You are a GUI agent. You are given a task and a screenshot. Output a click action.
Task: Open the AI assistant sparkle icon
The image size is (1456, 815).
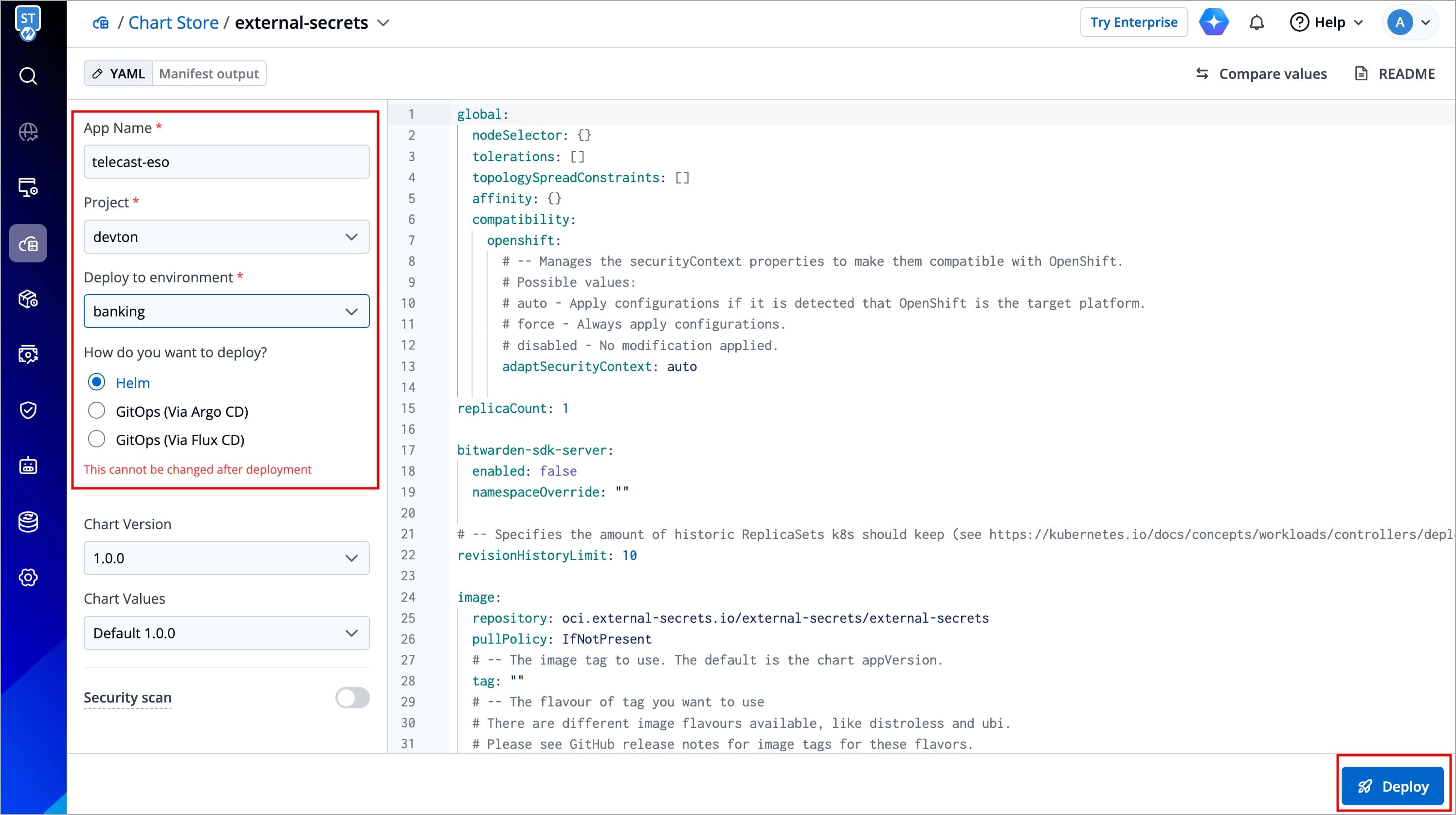1214,22
